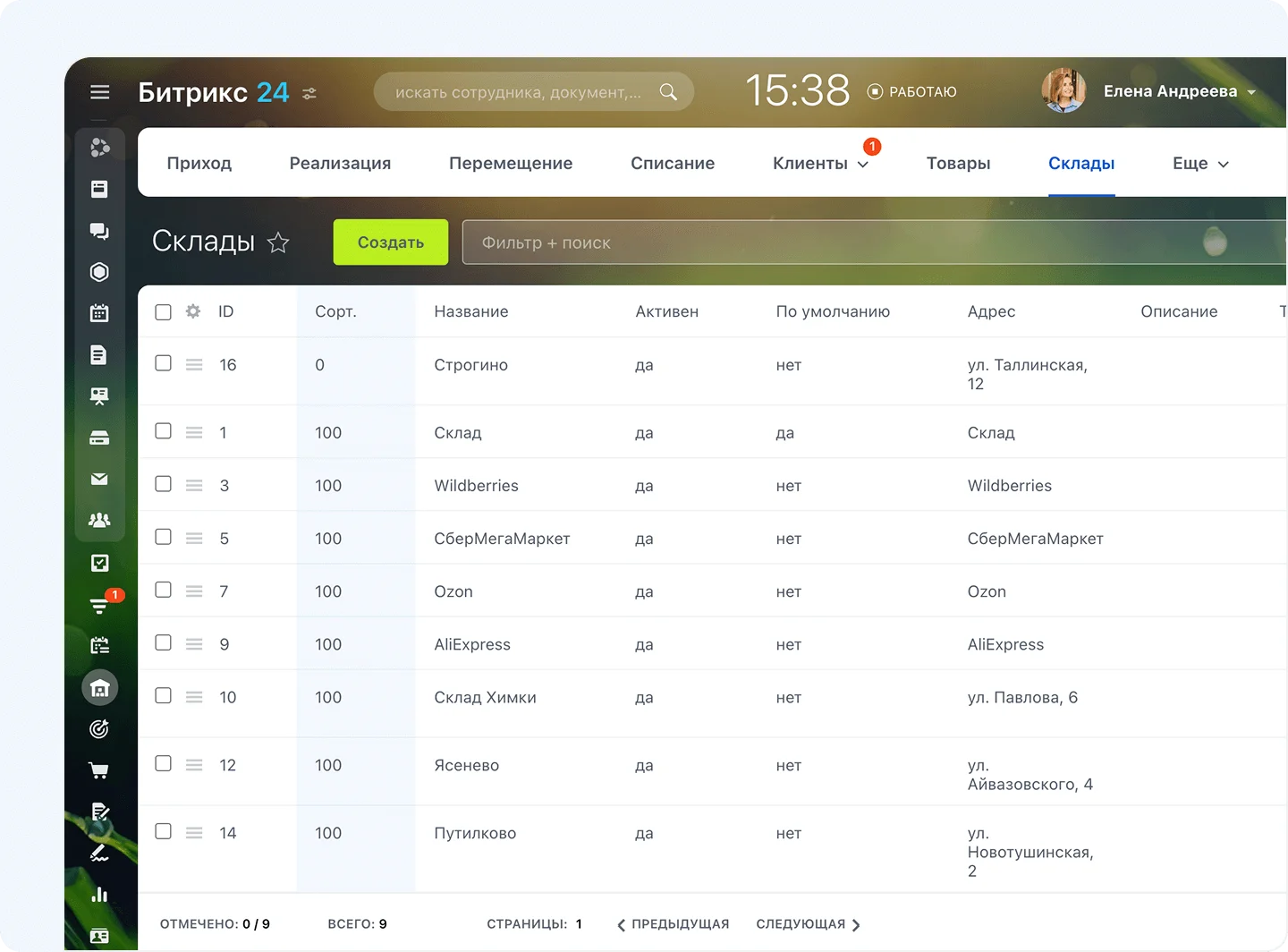Go to СЛЕДУЮЩАЯ page link
The image size is (1288, 952).
pyautogui.click(x=808, y=924)
